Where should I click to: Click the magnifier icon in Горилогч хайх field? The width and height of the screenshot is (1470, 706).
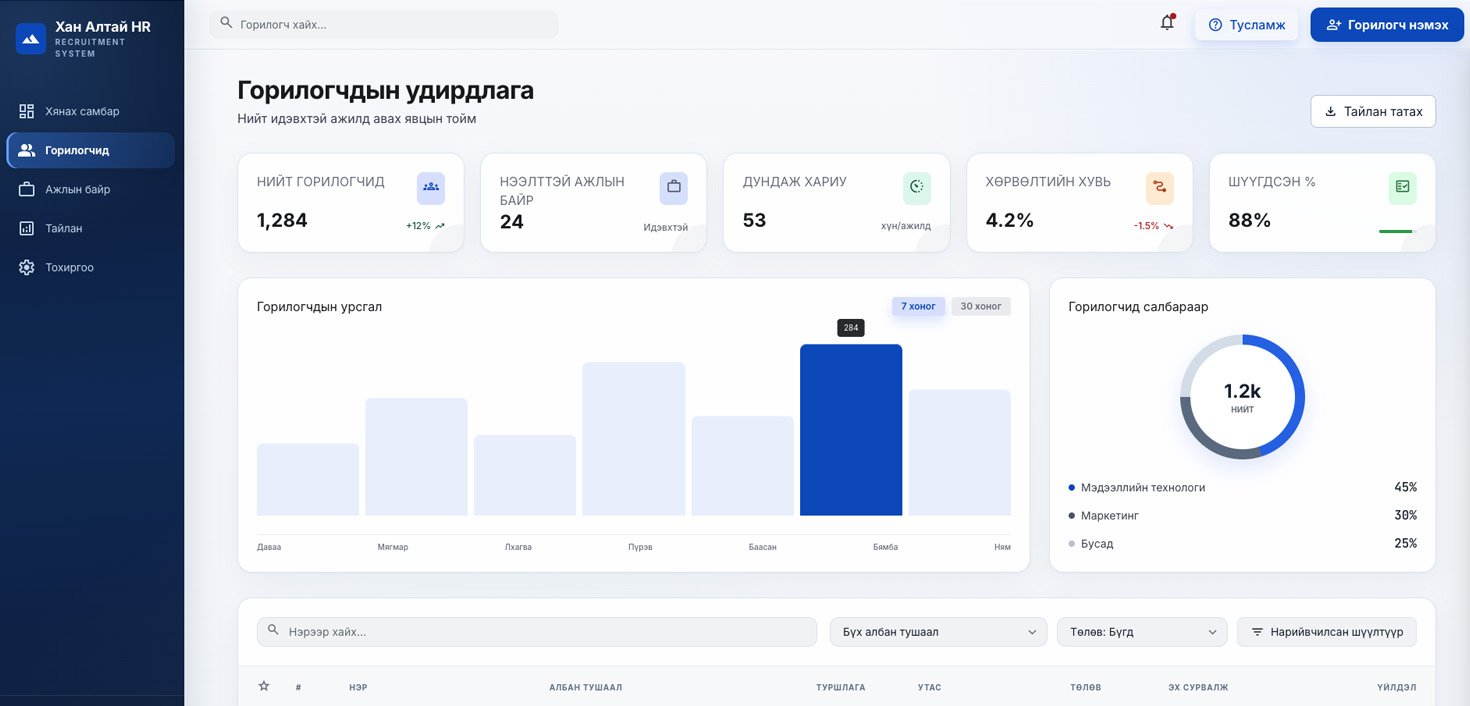click(x=226, y=23)
